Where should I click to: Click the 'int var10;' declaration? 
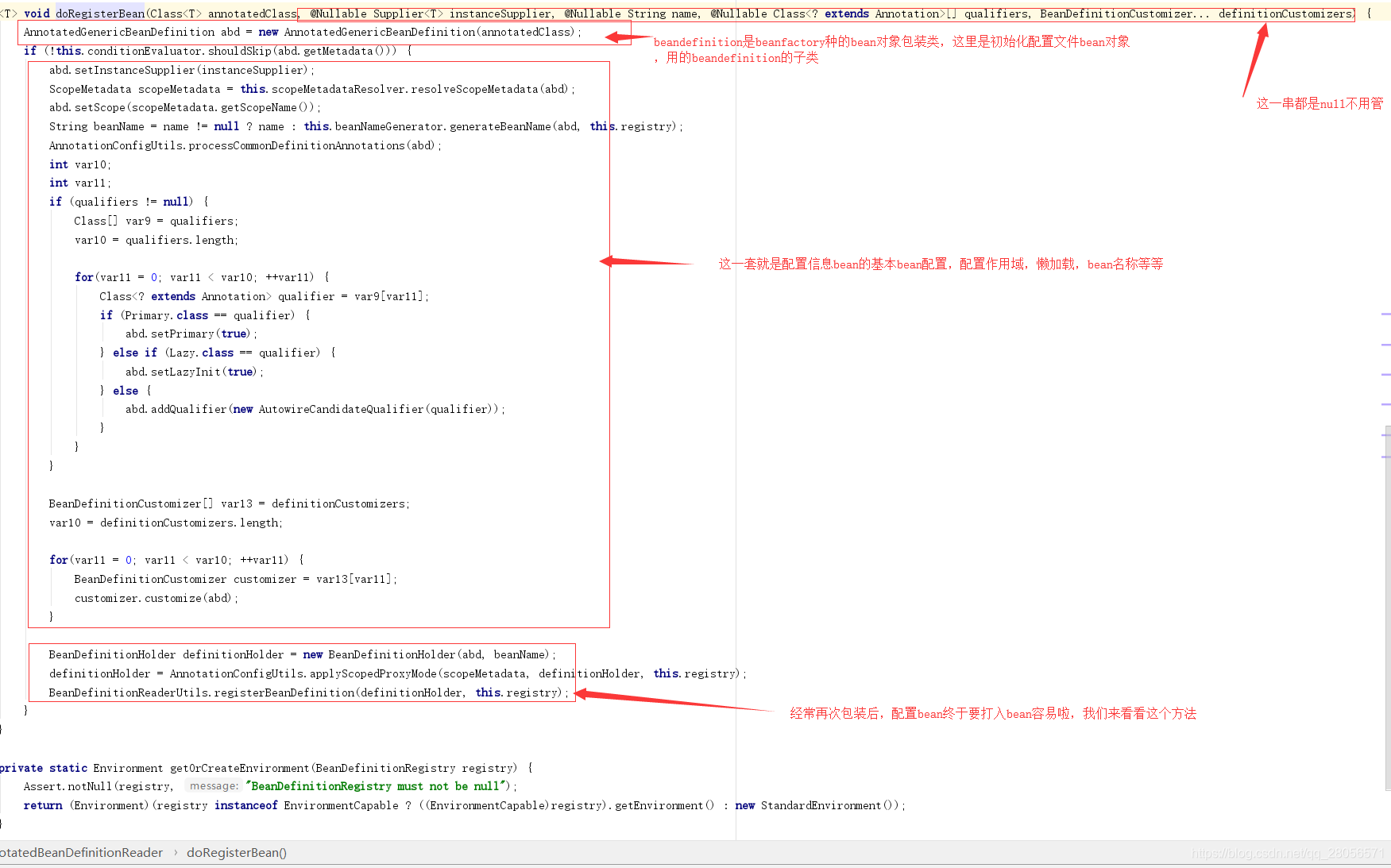[80, 164]
